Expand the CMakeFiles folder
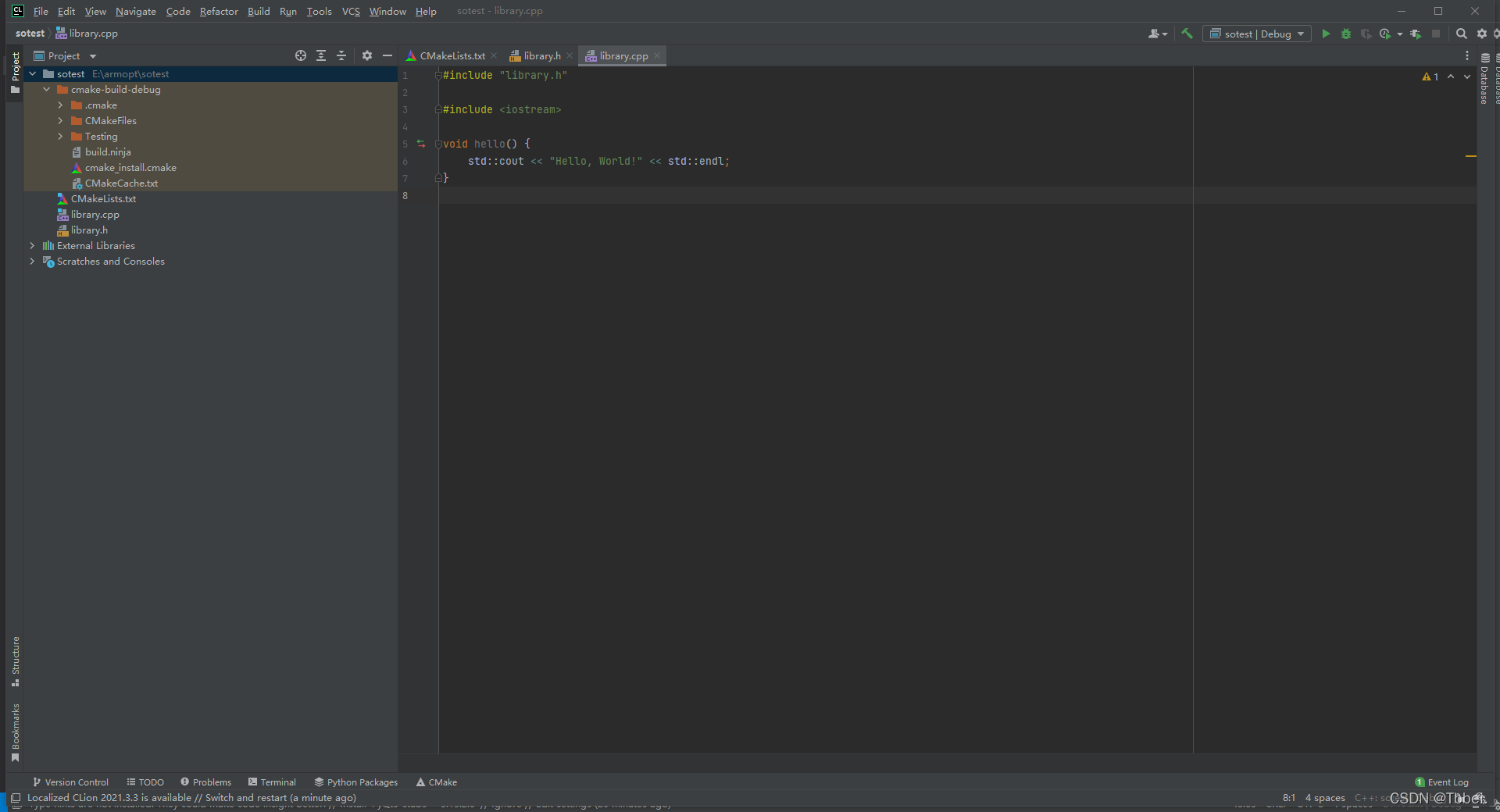The image size is (1500, 812). 61,120
